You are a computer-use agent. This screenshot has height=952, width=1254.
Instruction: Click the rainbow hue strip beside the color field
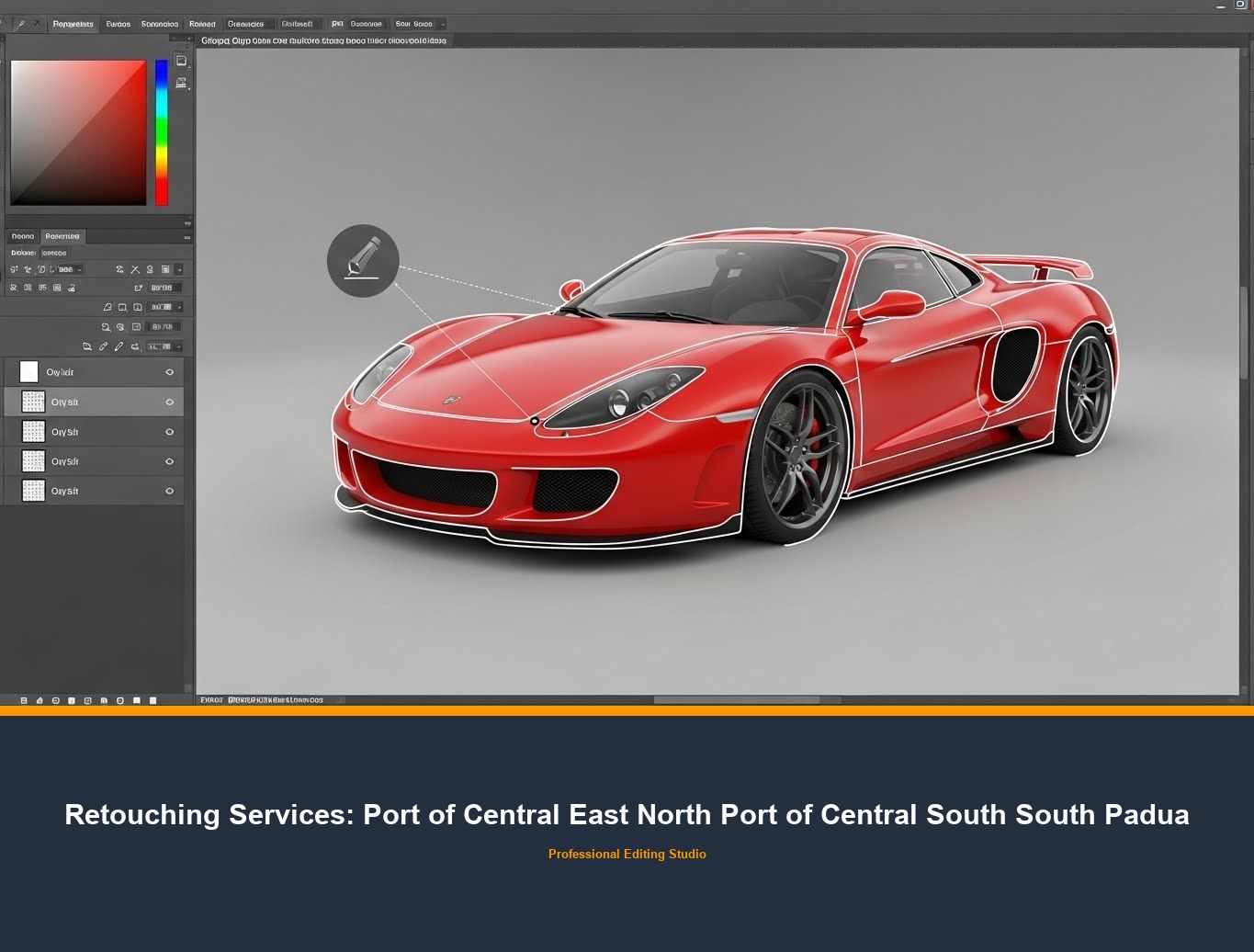[x=162, y=132]
